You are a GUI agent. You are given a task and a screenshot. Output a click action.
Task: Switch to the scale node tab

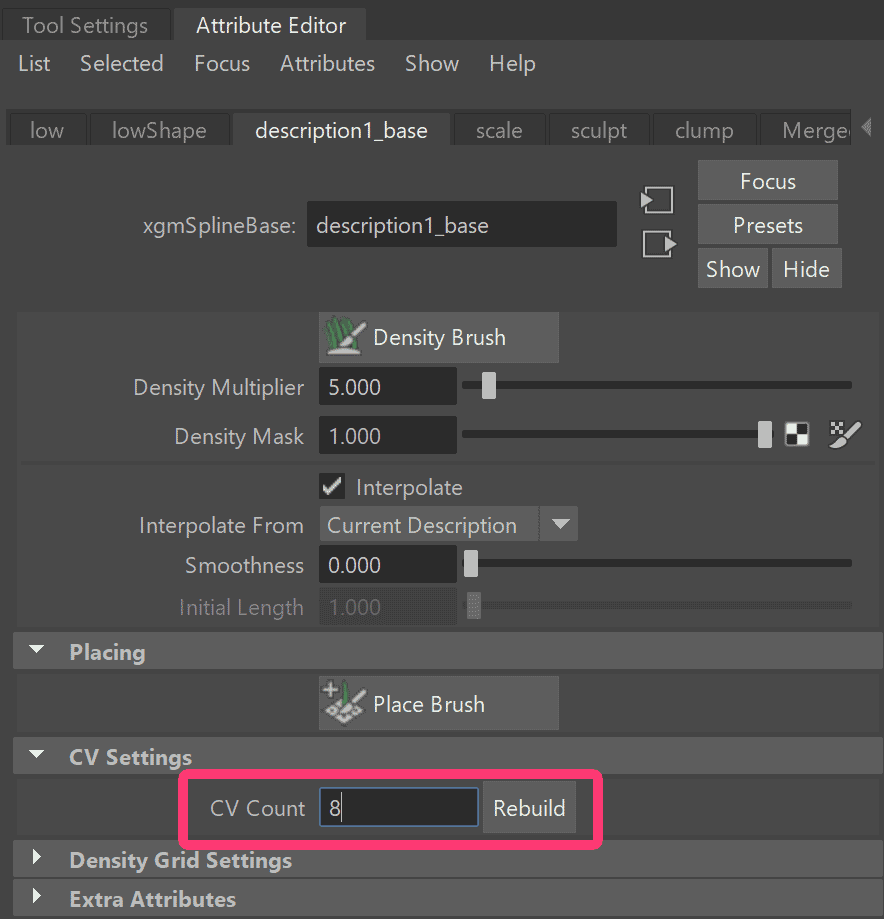(499, 130)
